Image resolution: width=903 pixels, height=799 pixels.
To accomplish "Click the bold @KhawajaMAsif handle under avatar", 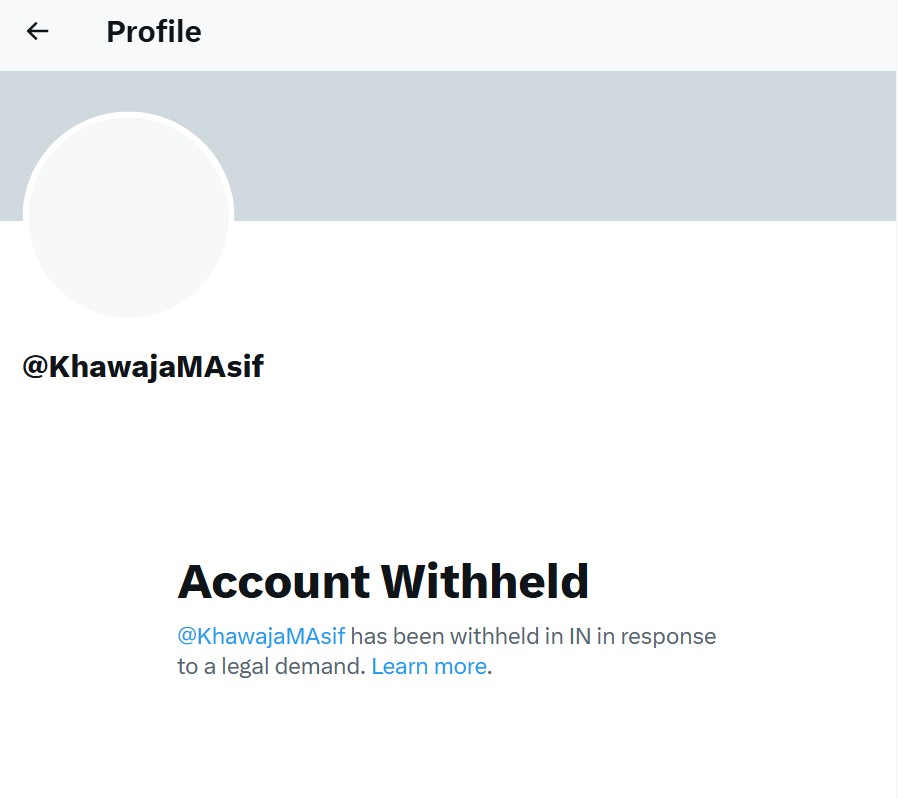I will point(143,367).
